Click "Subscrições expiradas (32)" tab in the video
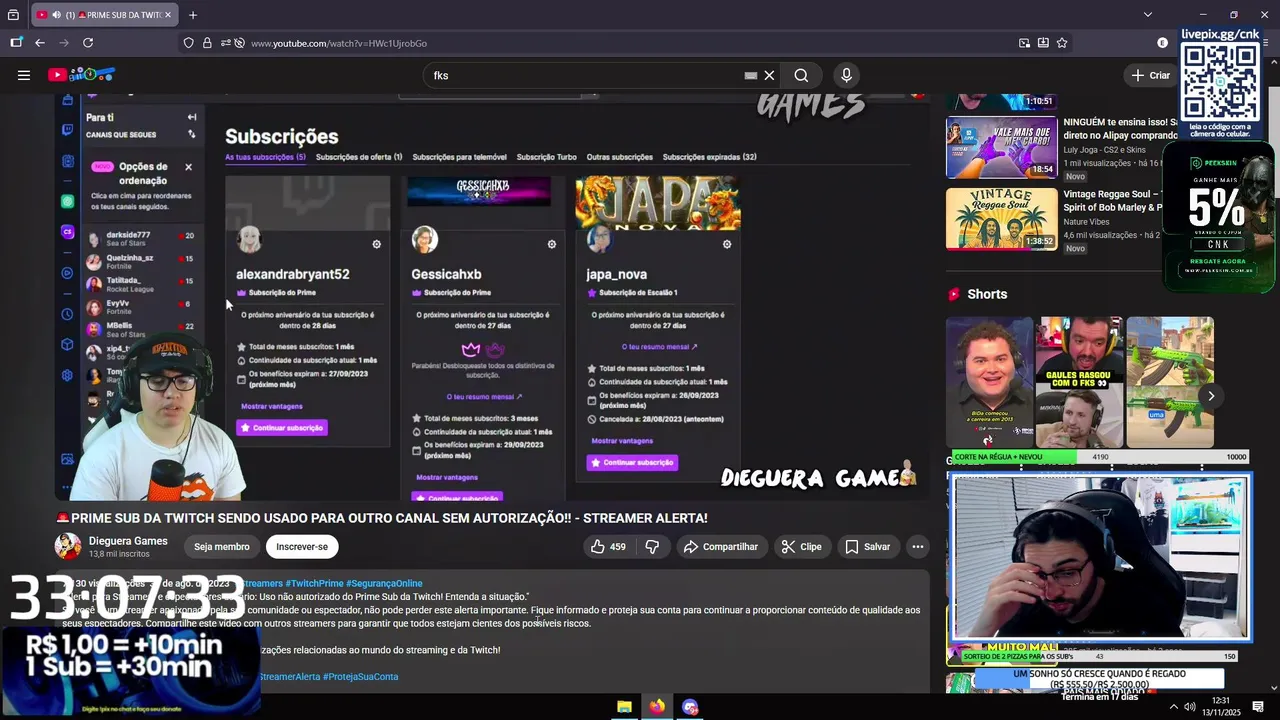The height and width of the screenshot is (720, 1280). pyautogui.click(x=709, y=157)
